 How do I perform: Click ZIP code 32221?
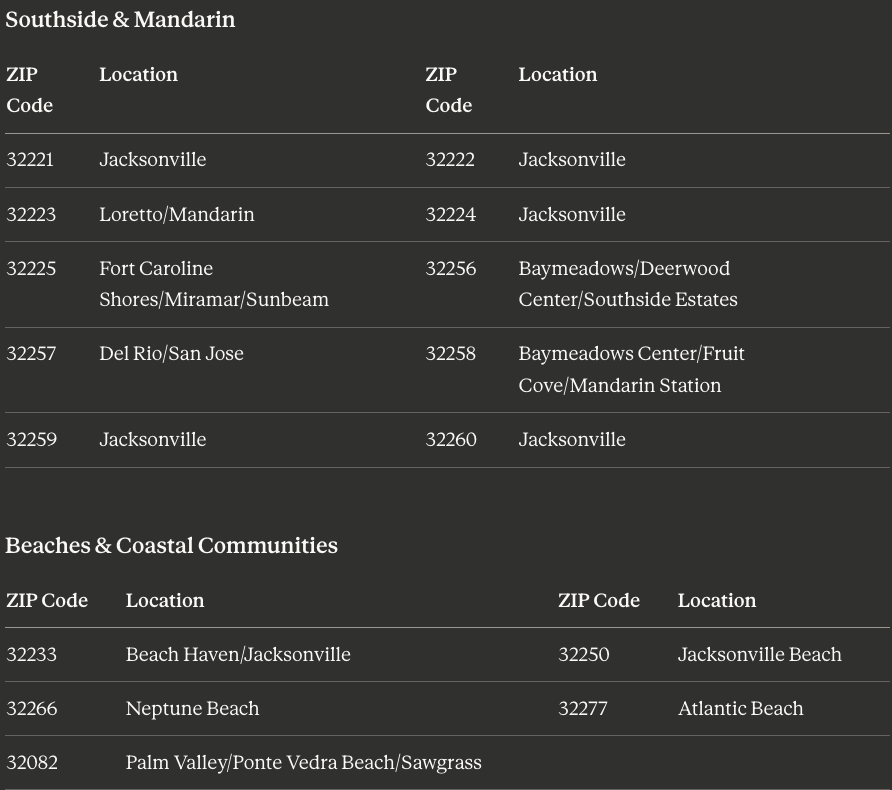pyautogui.click(x=30, y=160)
